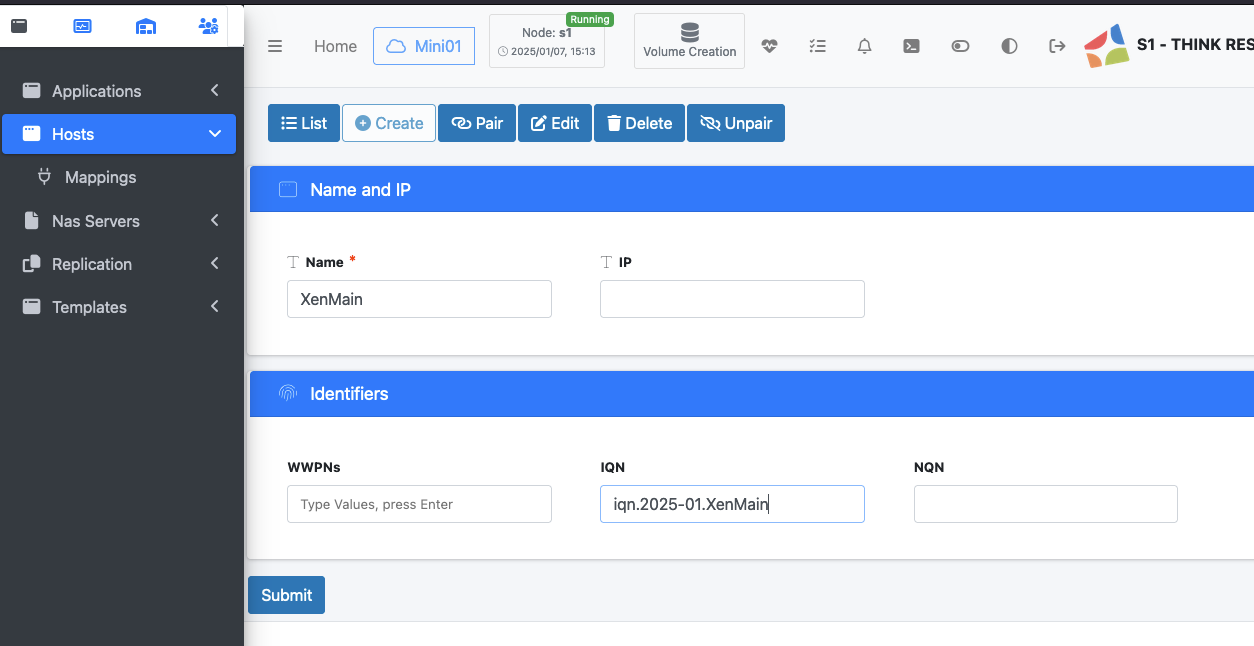Open the health heartbeat monitor icon
This screenshot has height=646, width=1254.
click(769, 46)
